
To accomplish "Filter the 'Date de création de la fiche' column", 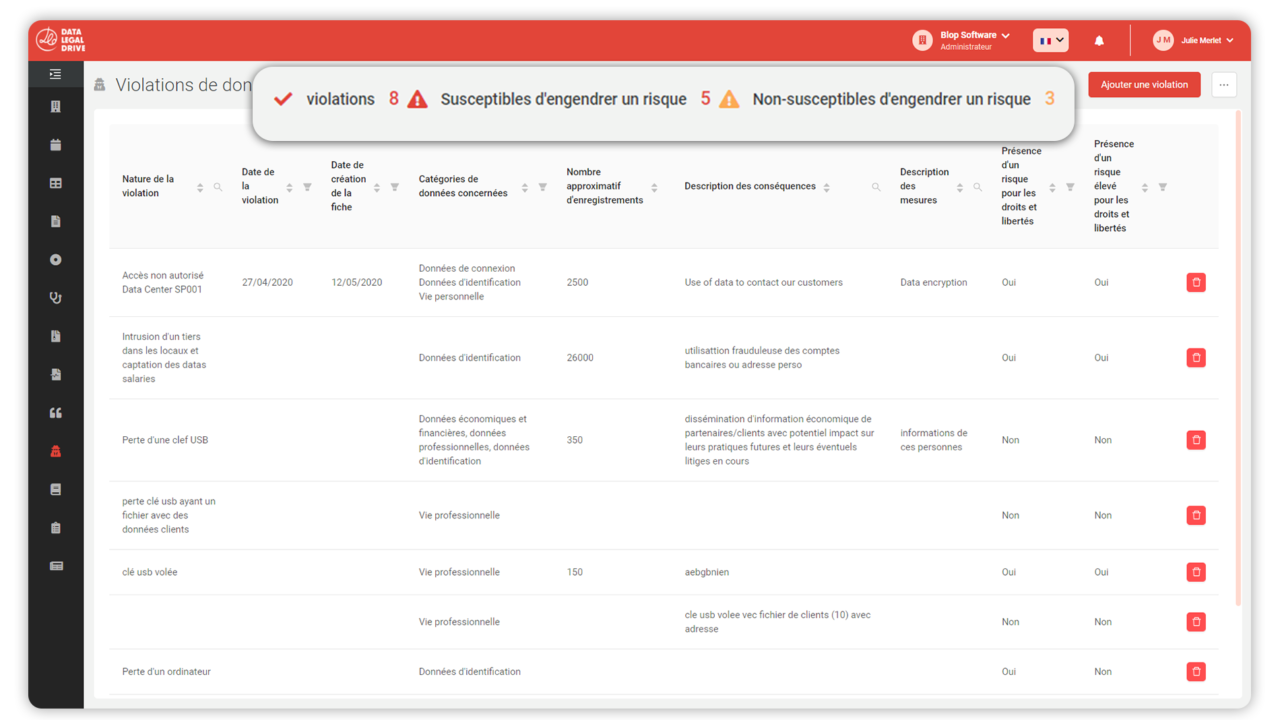I will [395, 187].
